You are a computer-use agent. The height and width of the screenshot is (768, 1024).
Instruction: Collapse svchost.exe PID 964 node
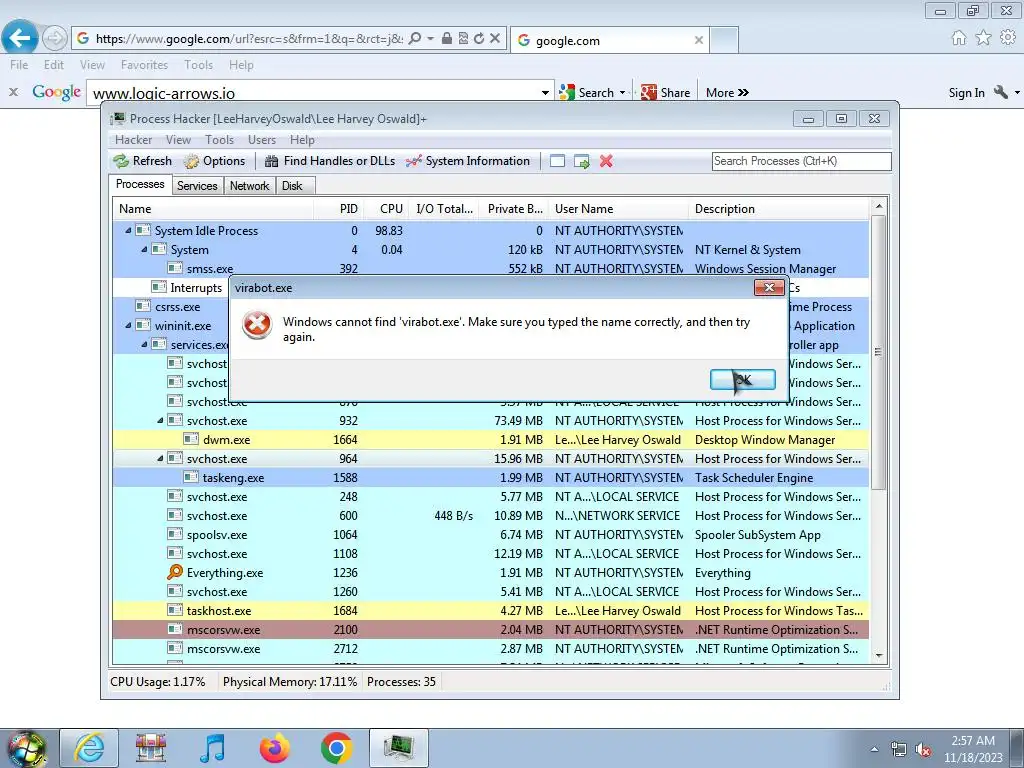click(x=160, y=458)
